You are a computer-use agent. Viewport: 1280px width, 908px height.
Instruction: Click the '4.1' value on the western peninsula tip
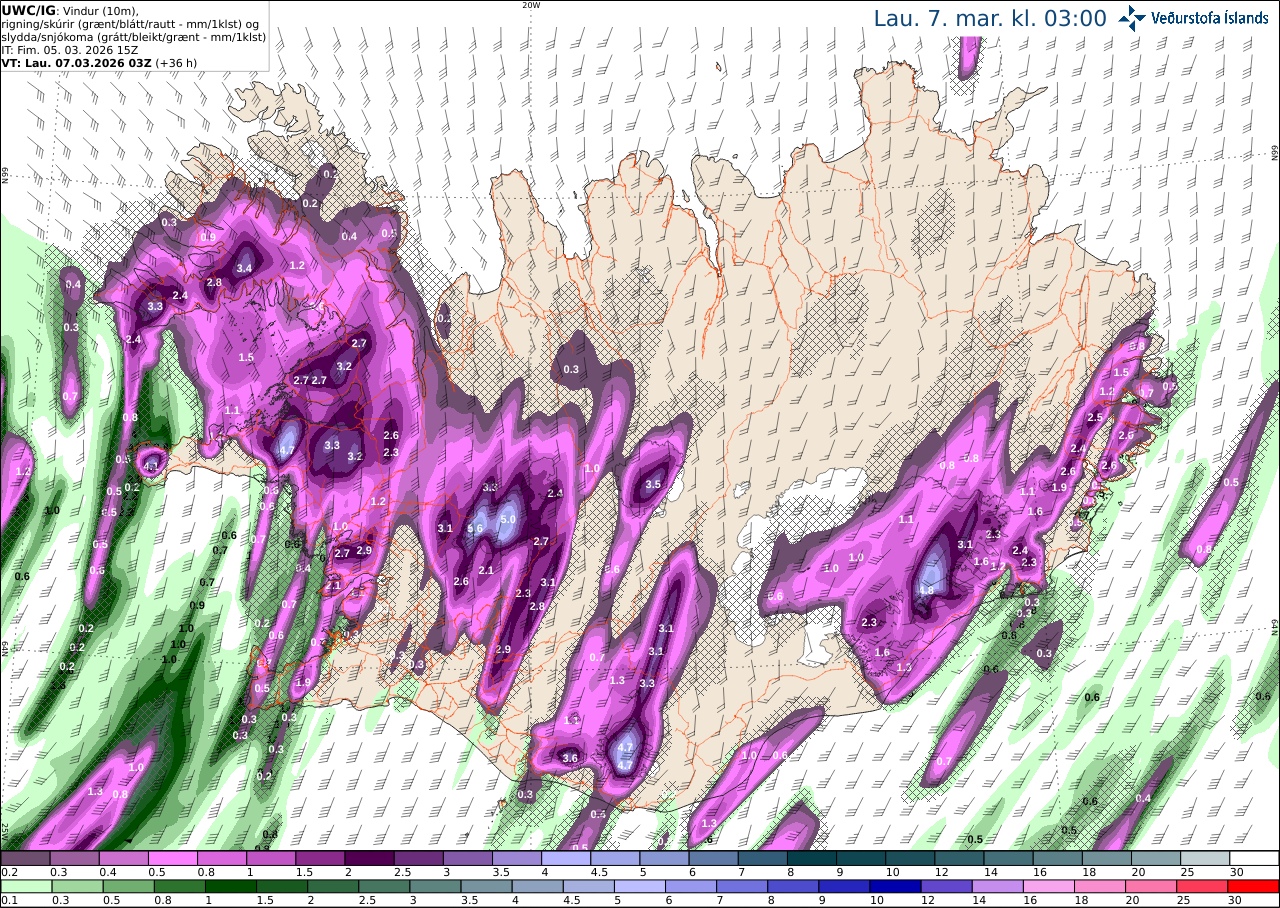click(152, 465)
